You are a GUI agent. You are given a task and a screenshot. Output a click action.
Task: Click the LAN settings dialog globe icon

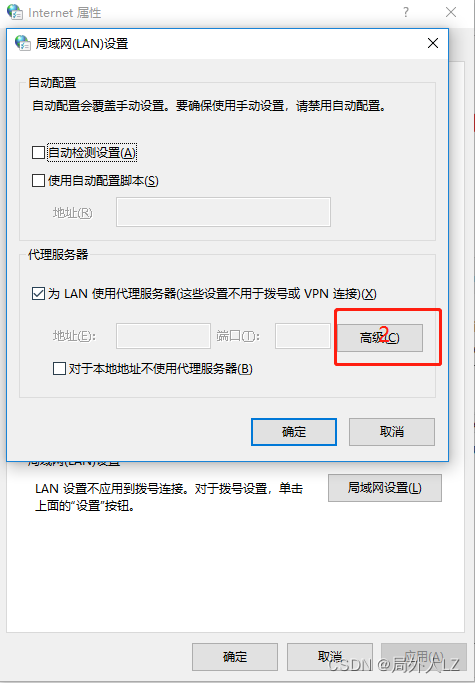tap(23, 43)
